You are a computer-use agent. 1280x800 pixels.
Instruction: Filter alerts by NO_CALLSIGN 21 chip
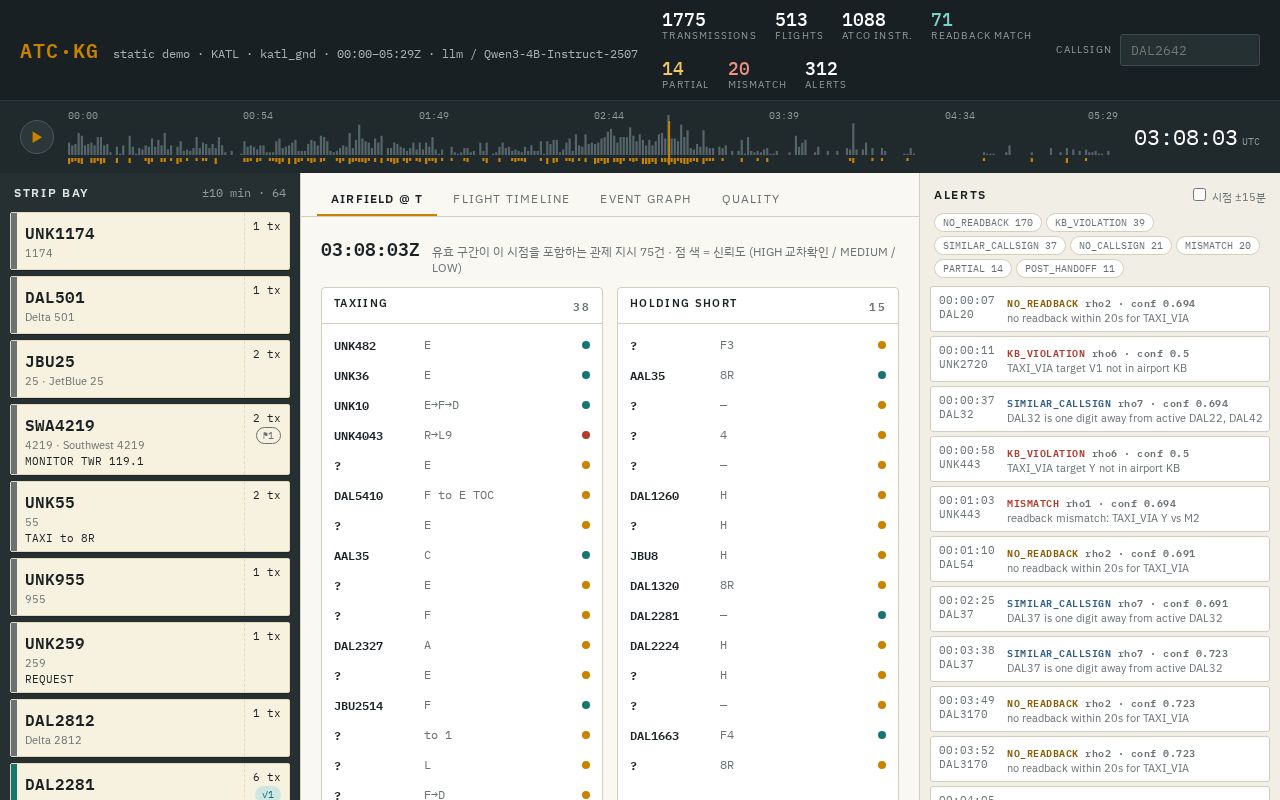(x=1121, y=246)
